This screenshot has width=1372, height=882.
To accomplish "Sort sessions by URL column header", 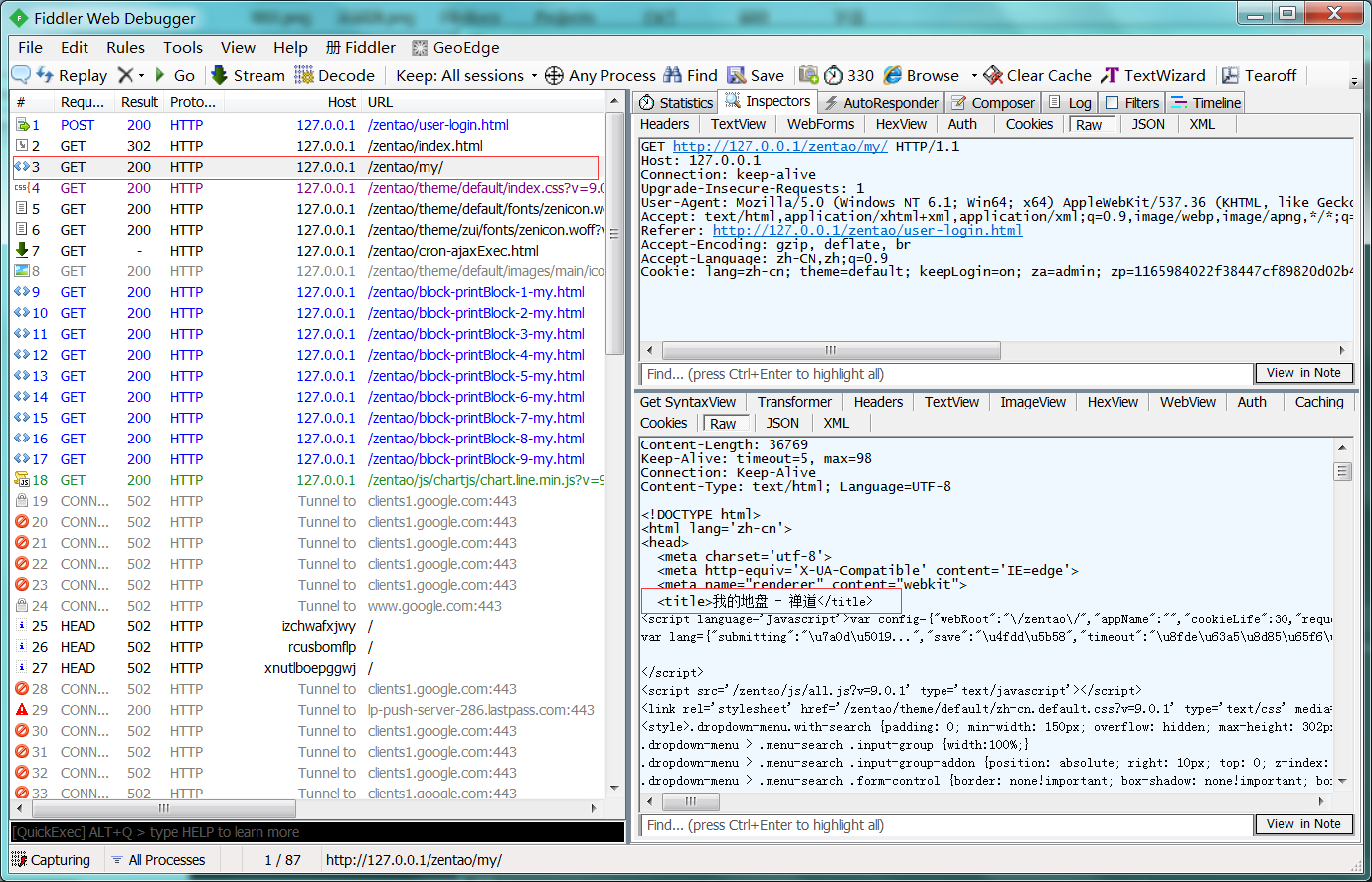I will coord(482,102).
